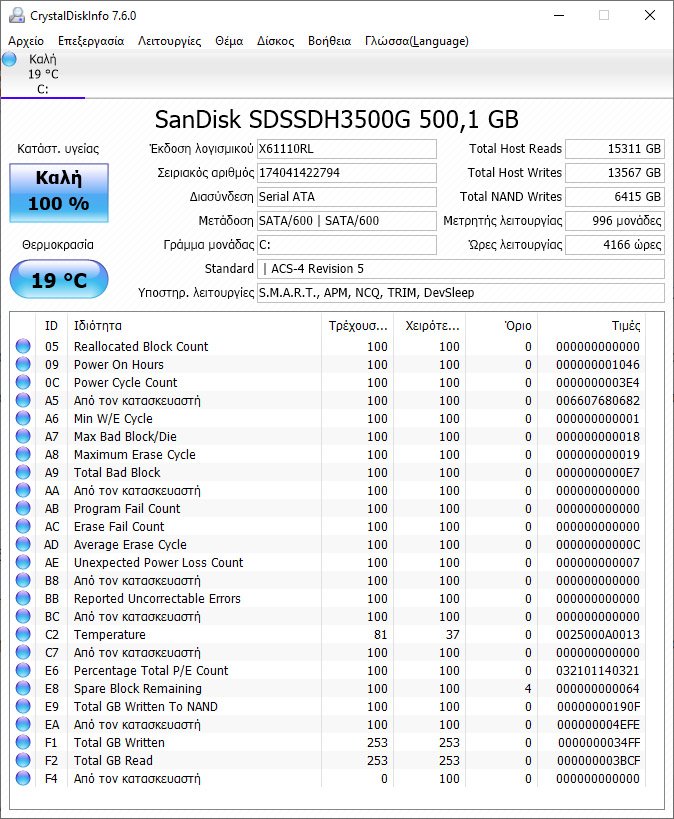Click status orb of Temperature row
This screenshot has width=674, height=819.
click(23, 634)
